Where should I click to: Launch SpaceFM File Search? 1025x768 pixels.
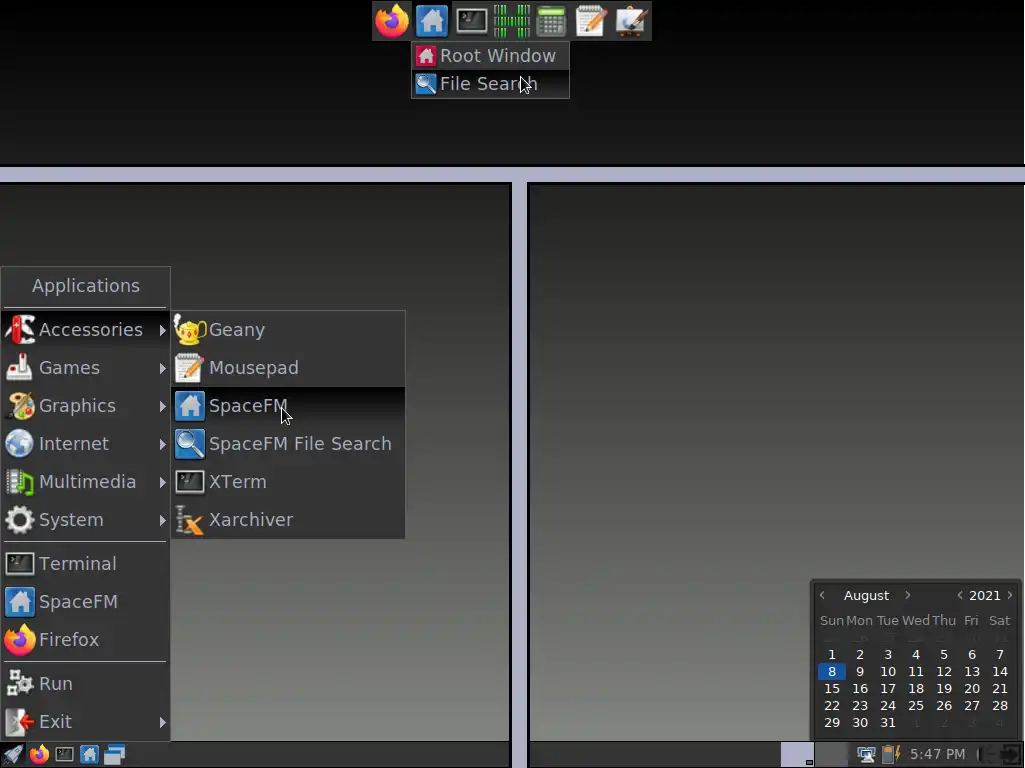(x=288, y=444)
